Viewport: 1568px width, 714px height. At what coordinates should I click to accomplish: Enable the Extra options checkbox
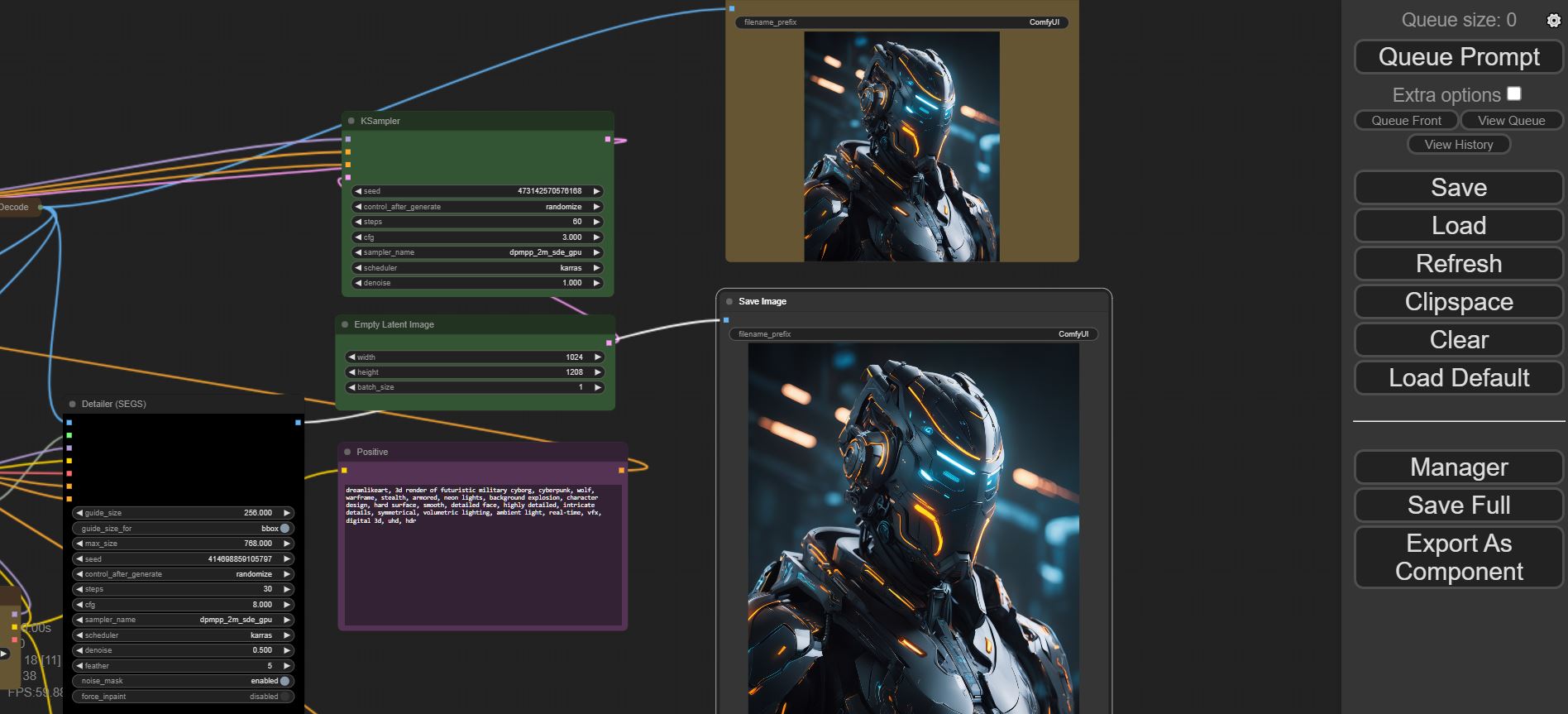pos(1513,94)
